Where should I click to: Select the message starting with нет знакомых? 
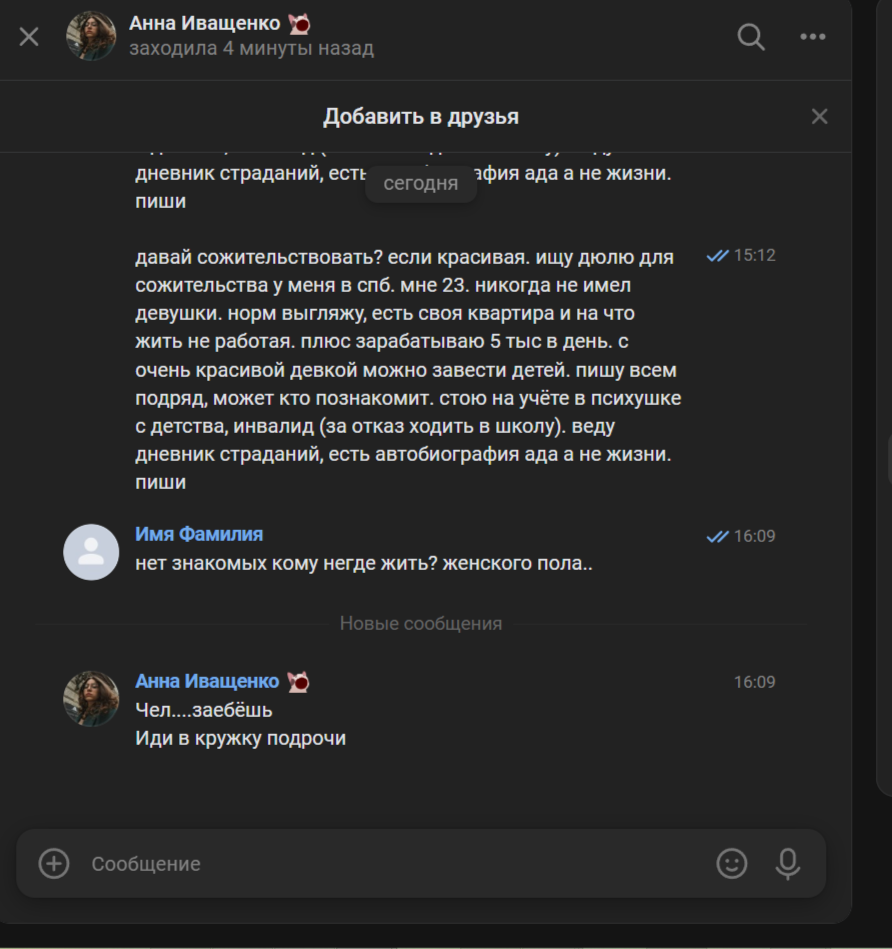(x=364, y=563)
